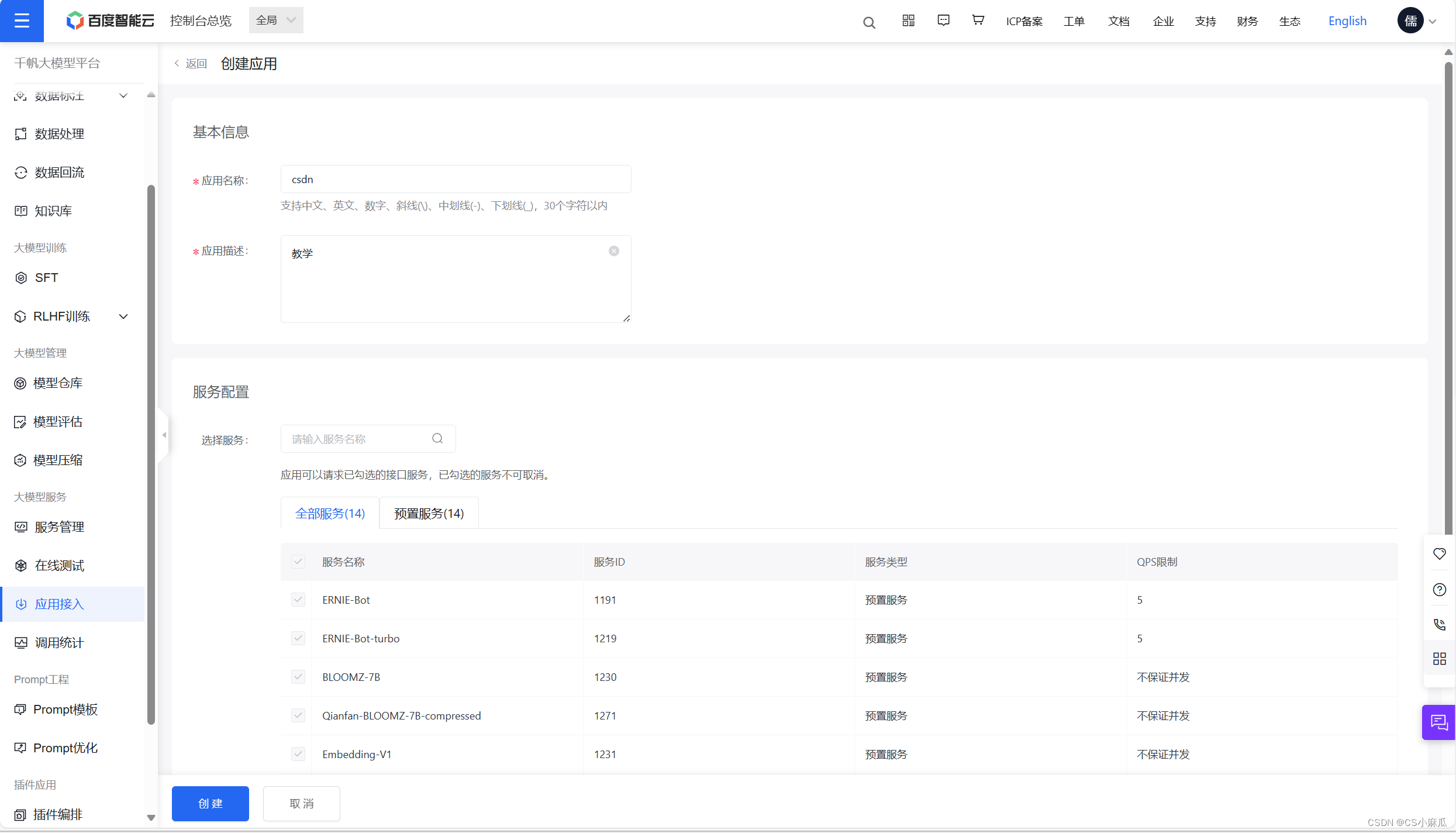Viewport: 1456px width, 833px height.
Task: Select the 全部服务(14) tab
Action: (329, 513)
